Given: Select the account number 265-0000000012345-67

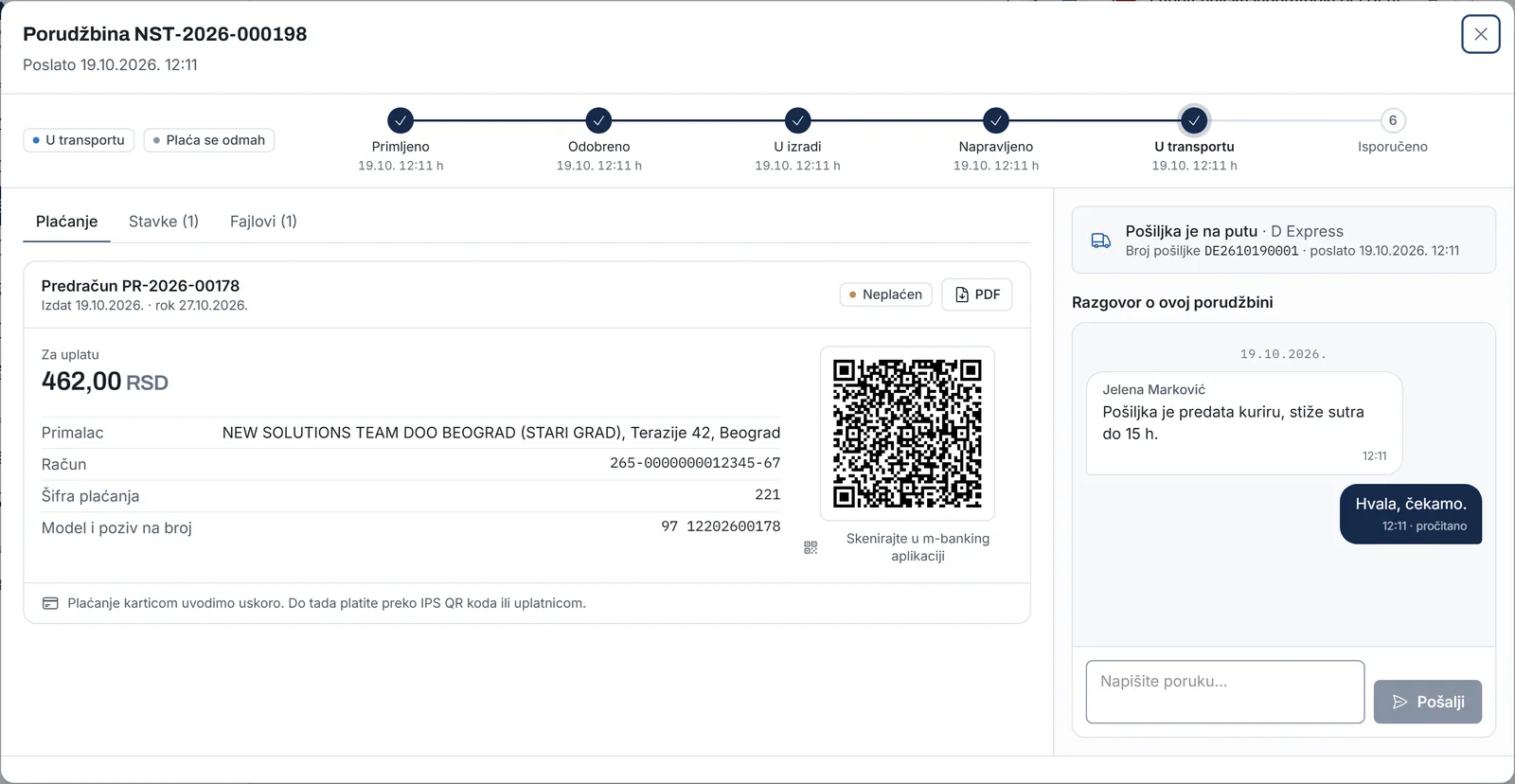Looking at the screenshot, I should 695,463.
